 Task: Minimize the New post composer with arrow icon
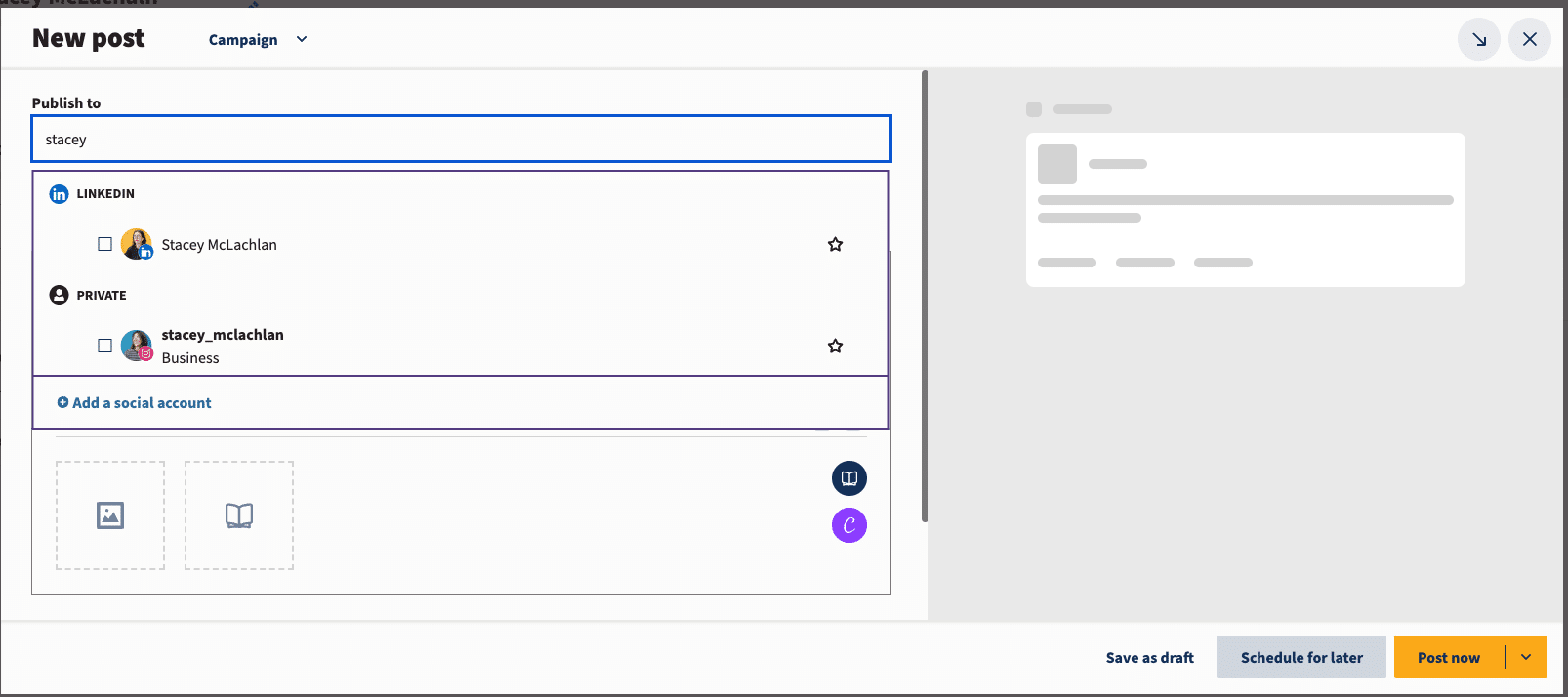(1479, 39)
